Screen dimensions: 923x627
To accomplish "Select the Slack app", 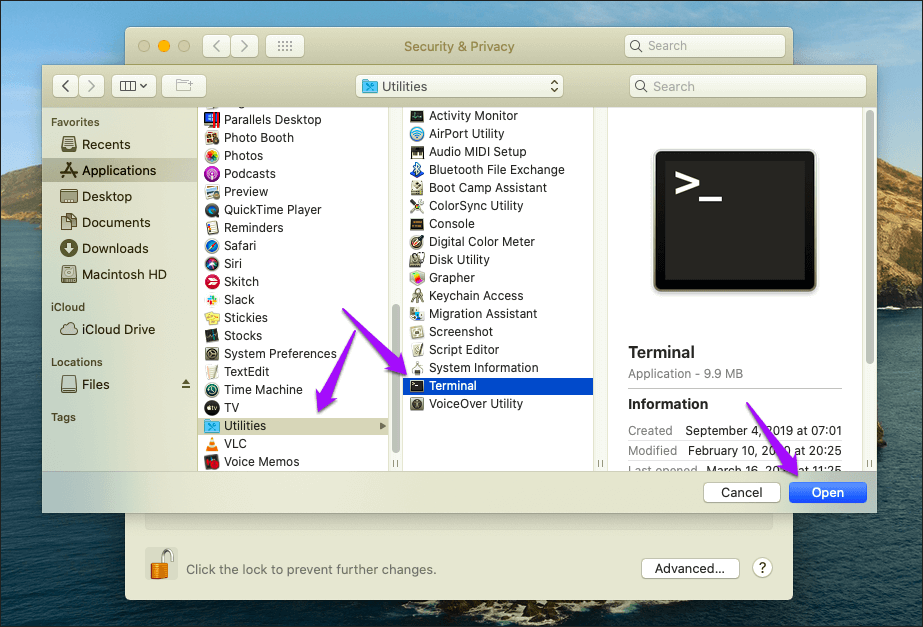I will point(293,300).
